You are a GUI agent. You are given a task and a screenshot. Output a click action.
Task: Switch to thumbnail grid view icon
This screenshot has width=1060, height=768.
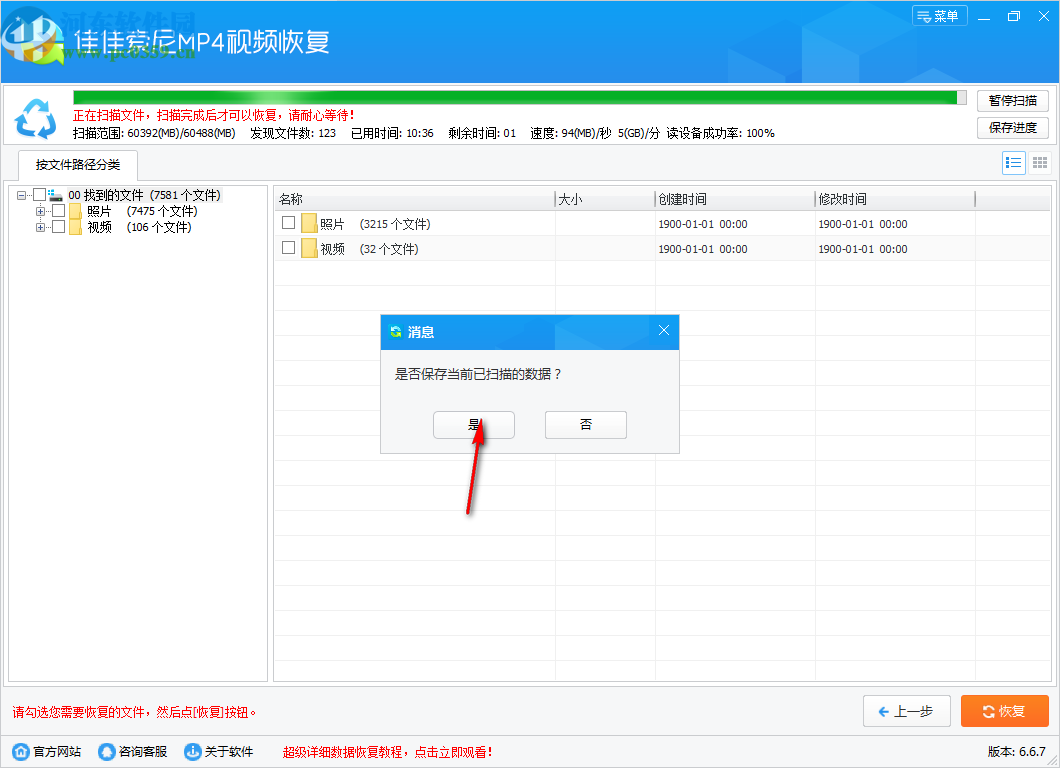tap(1040, 163)
